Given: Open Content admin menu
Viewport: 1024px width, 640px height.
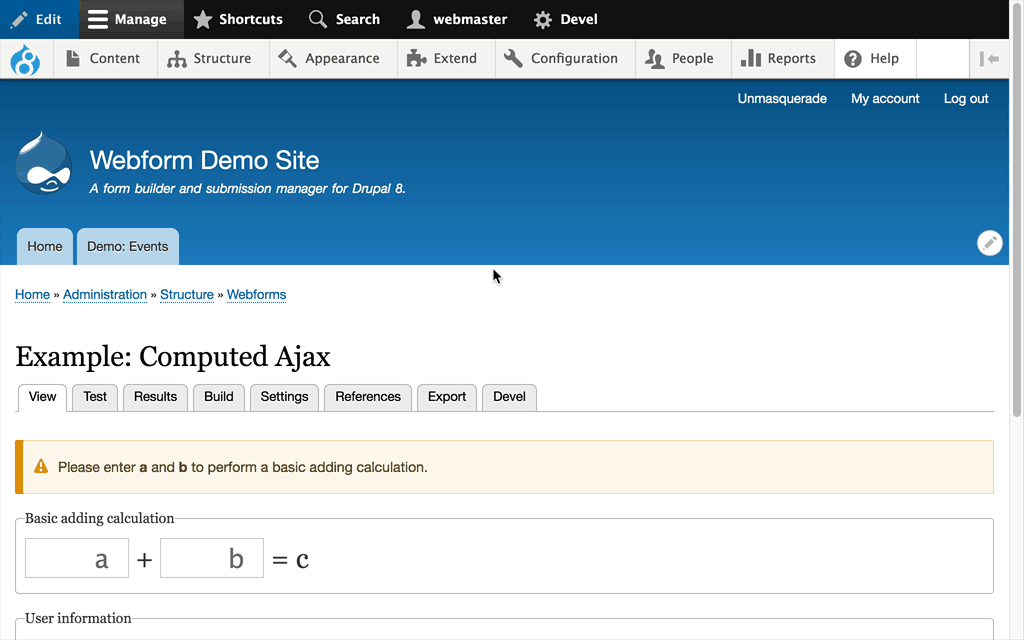Looking at the screenshot, I should click(x=104, y=59).
